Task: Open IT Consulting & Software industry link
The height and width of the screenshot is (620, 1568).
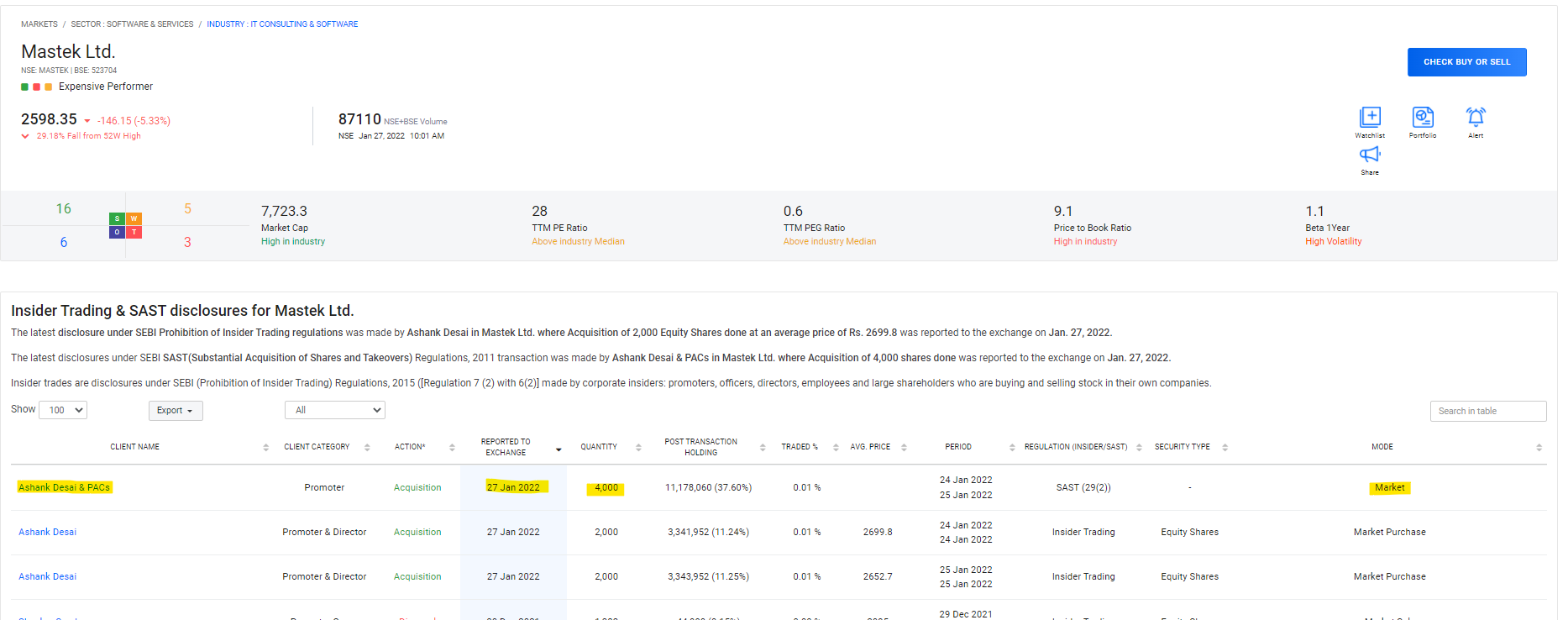Action: point(282,24)
